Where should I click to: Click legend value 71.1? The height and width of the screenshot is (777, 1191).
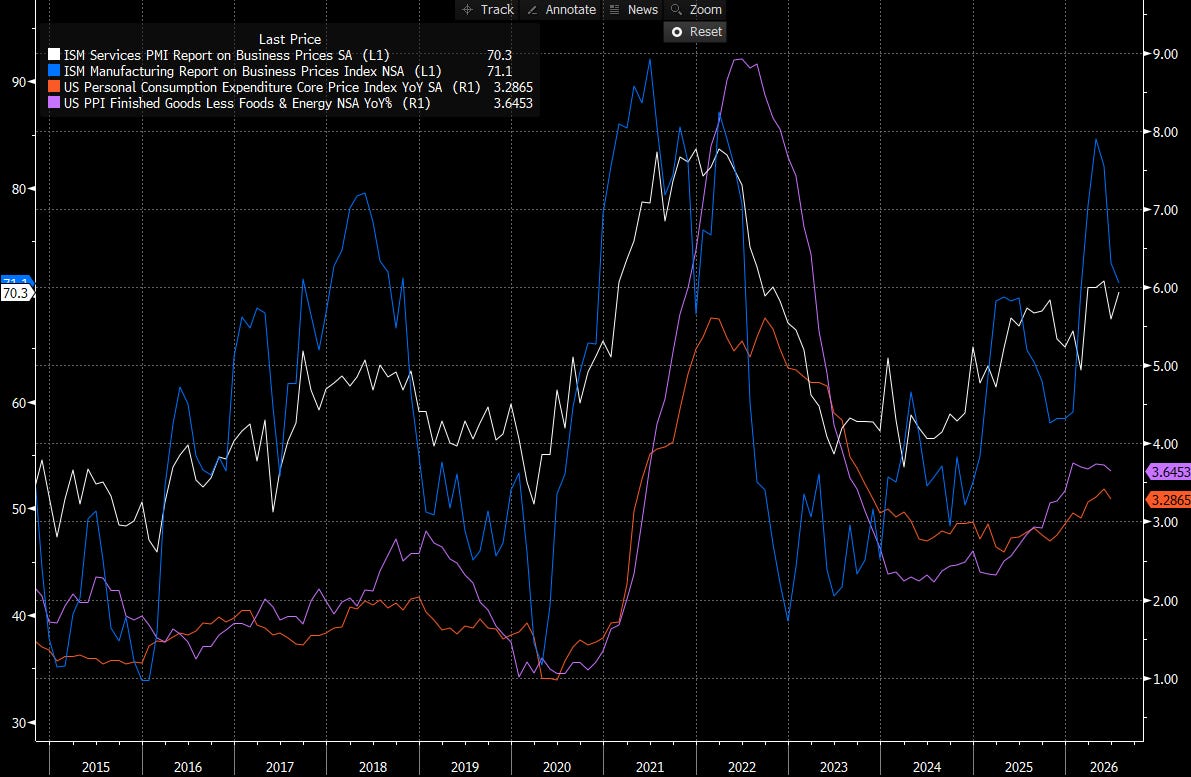click(x=499, y=71)
